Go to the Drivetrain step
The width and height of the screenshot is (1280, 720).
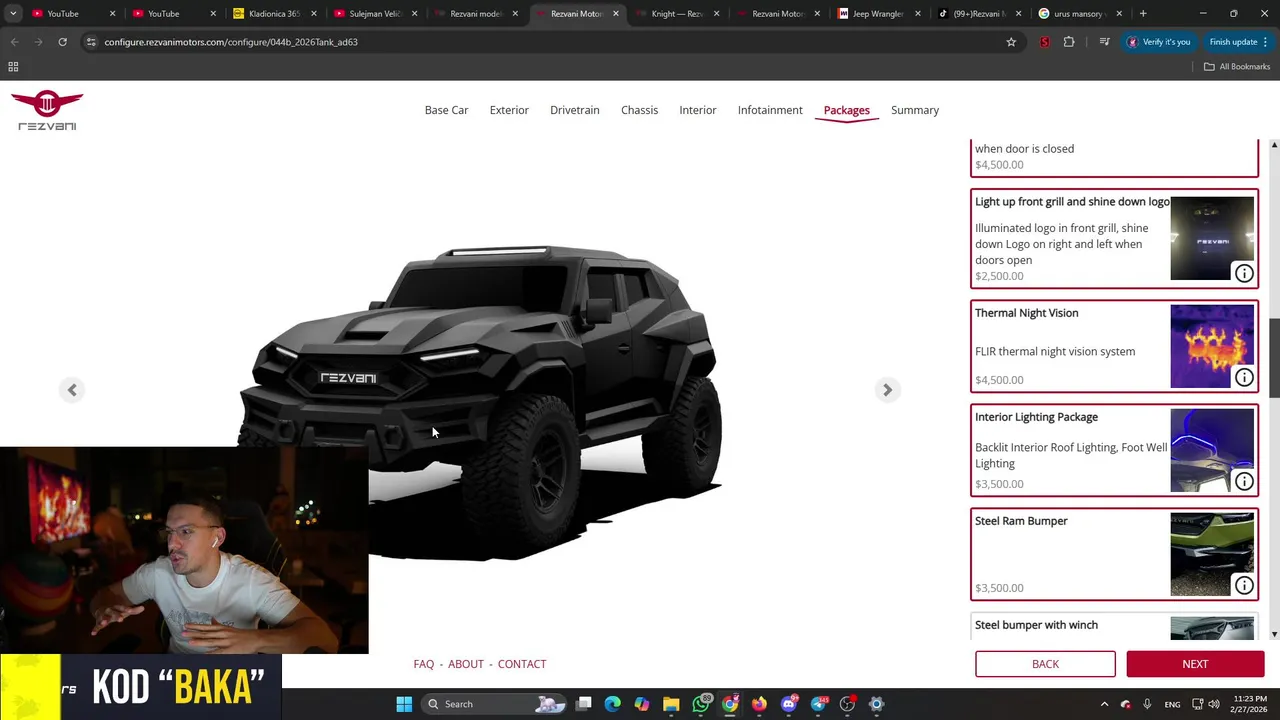click(575, 110)
